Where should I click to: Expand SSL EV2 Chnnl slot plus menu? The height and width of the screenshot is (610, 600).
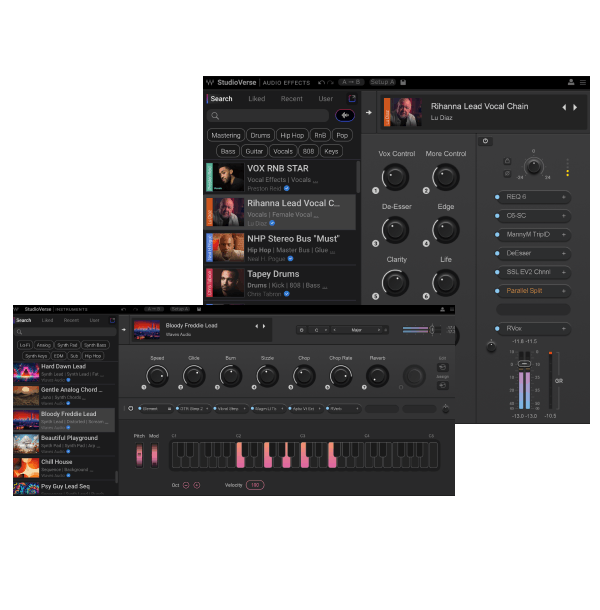[563, 272]
